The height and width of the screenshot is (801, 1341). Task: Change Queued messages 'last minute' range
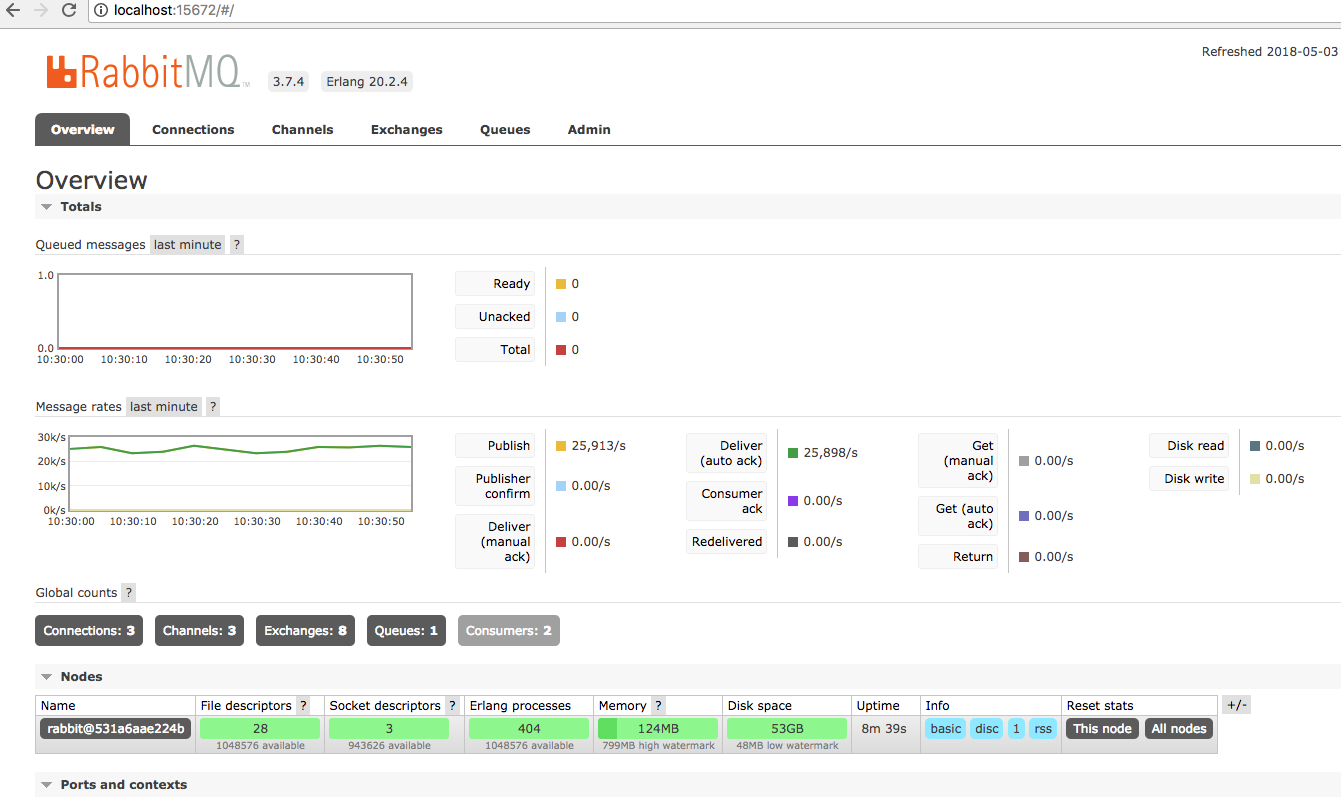click(188, 244)
